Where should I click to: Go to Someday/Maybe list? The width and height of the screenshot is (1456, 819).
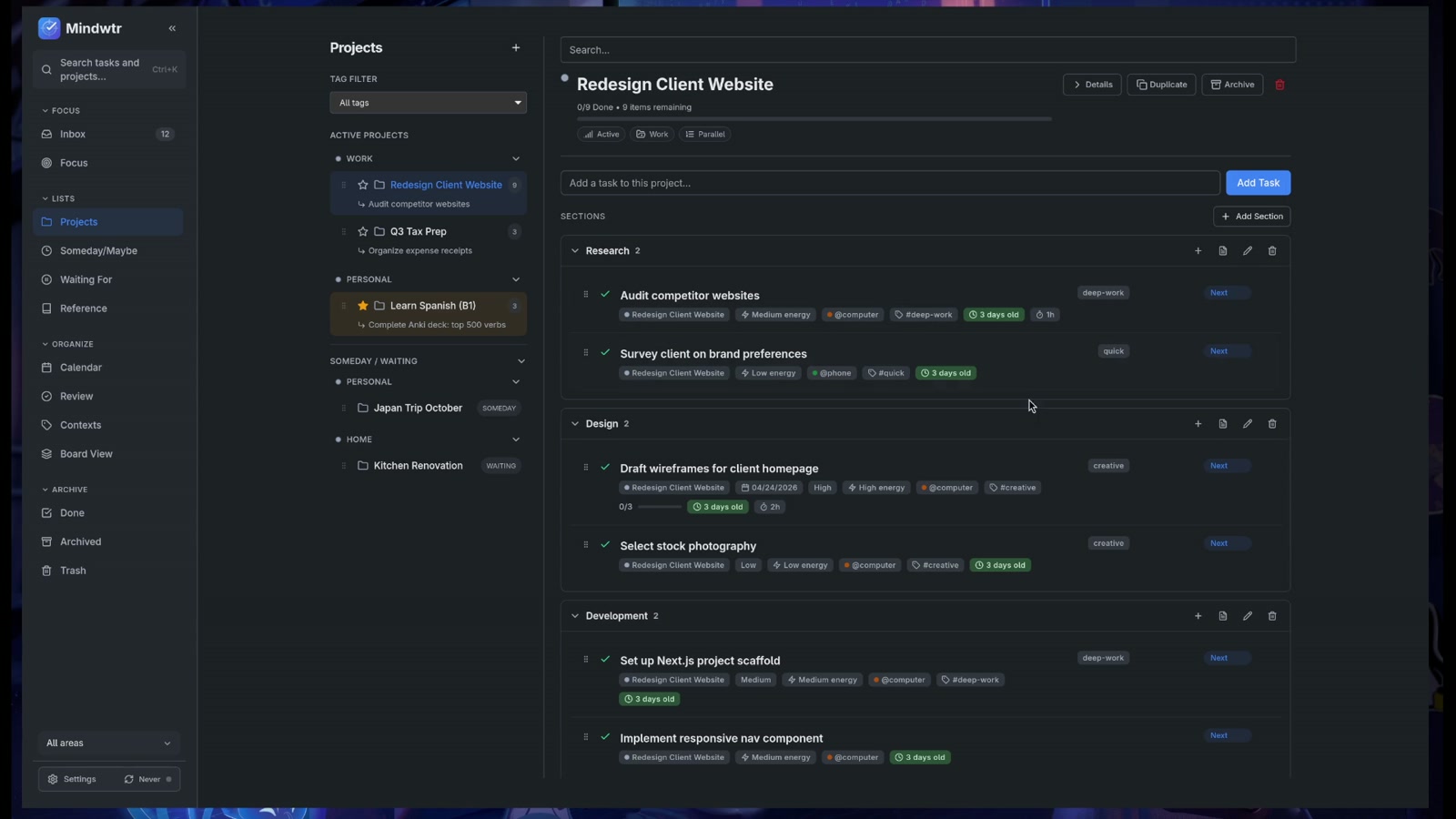coord(108,250)
